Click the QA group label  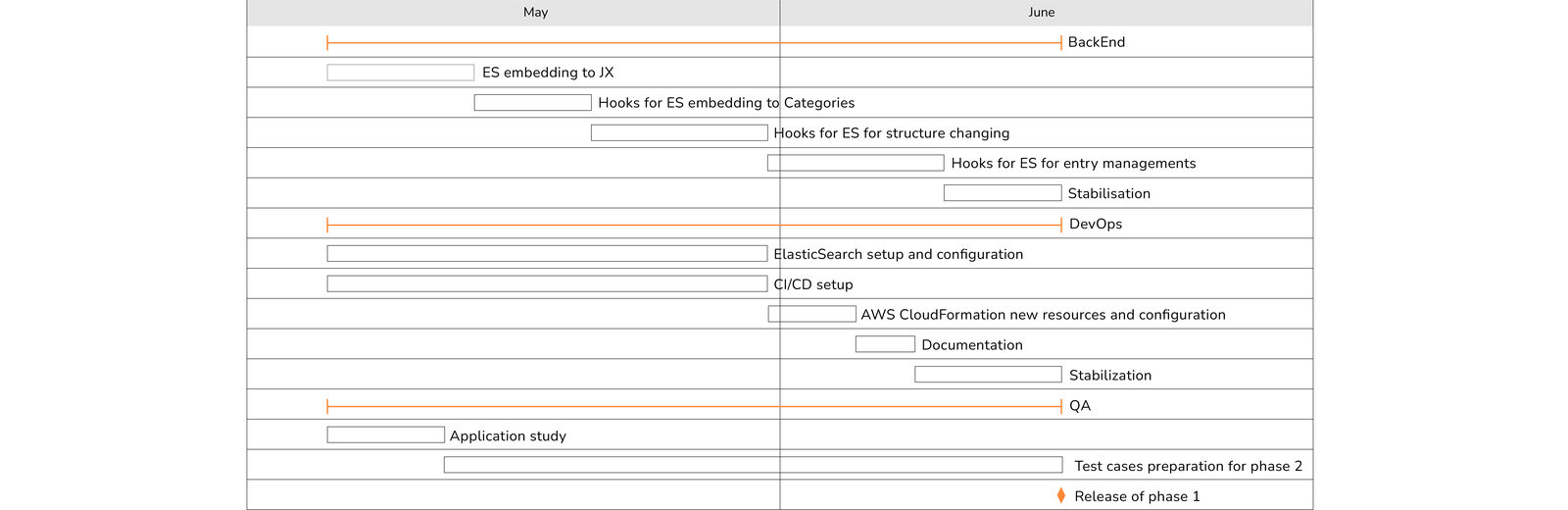point(1080,406)
